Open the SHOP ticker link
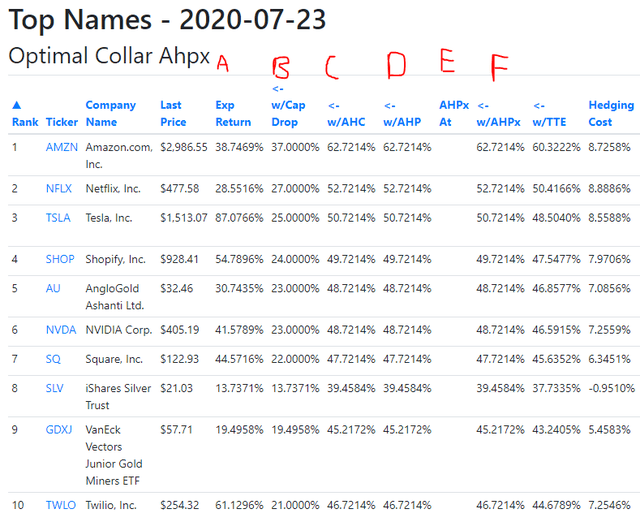This screenshot has height=522, width=640. tap(60, 259)
